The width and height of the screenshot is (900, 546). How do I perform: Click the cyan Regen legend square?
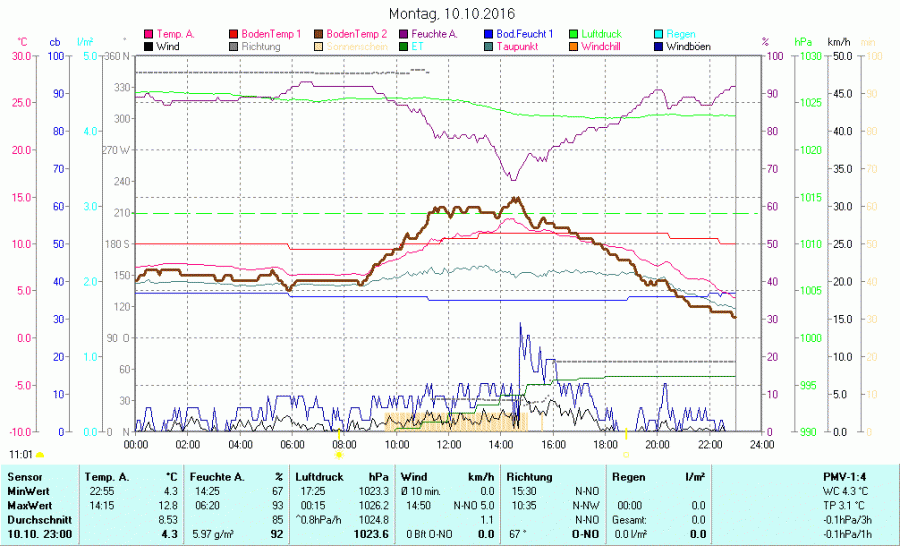tap(659, 34)
